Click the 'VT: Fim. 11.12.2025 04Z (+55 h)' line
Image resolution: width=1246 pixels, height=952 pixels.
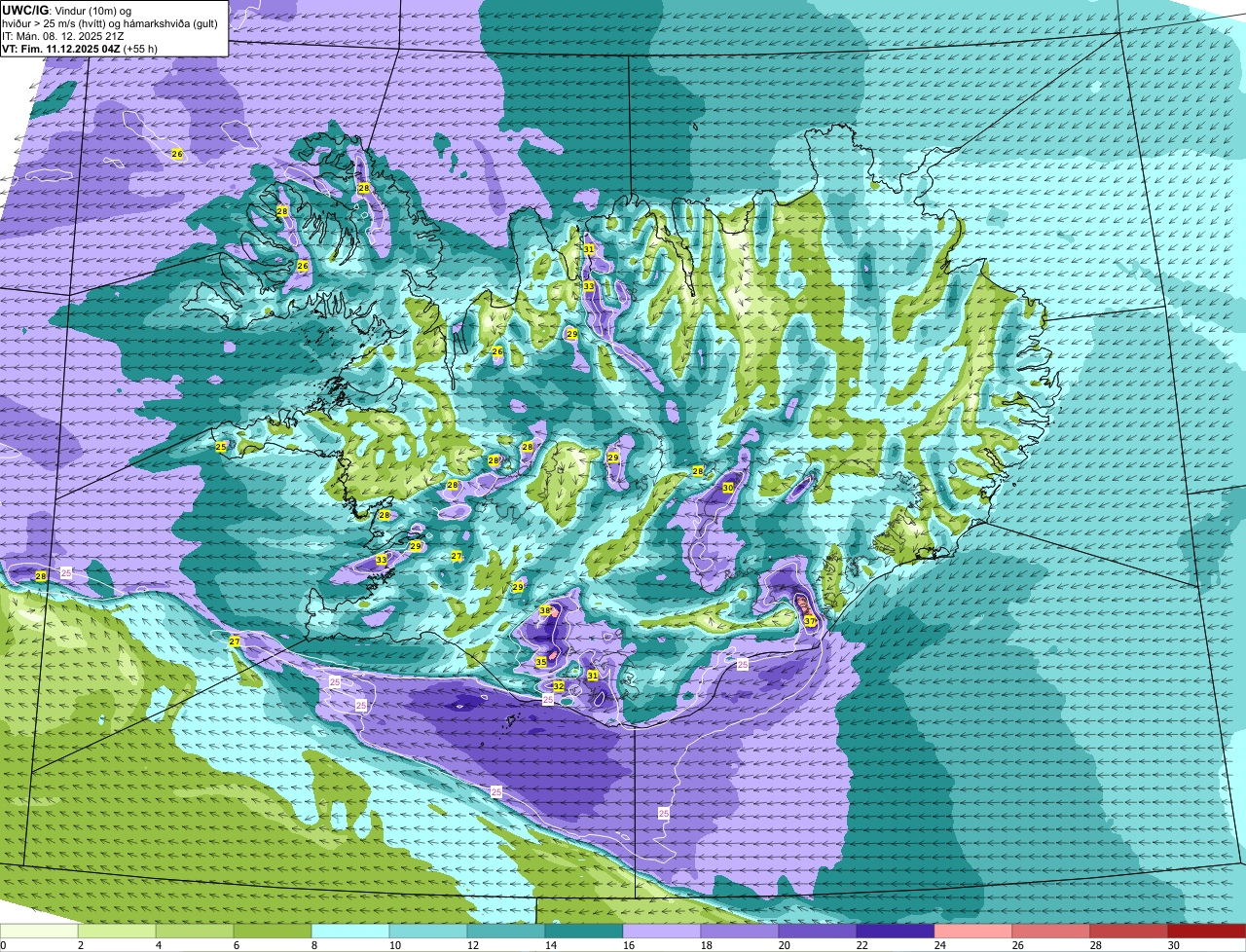[x=80, y=48]
